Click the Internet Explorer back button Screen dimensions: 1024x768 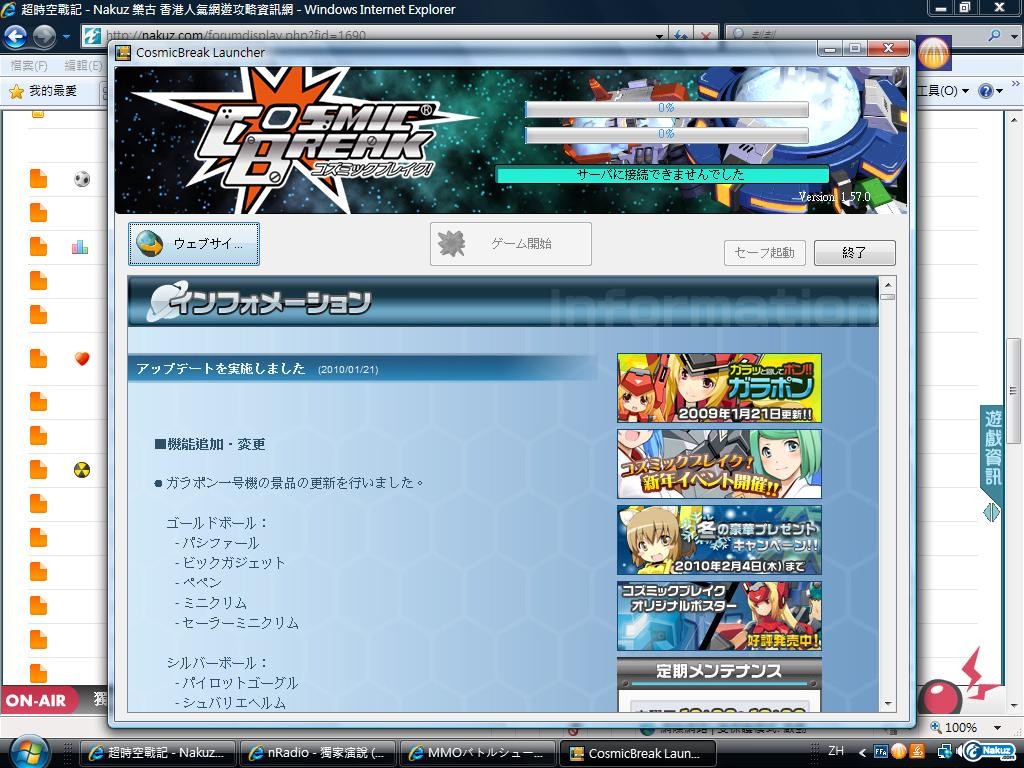16,36
